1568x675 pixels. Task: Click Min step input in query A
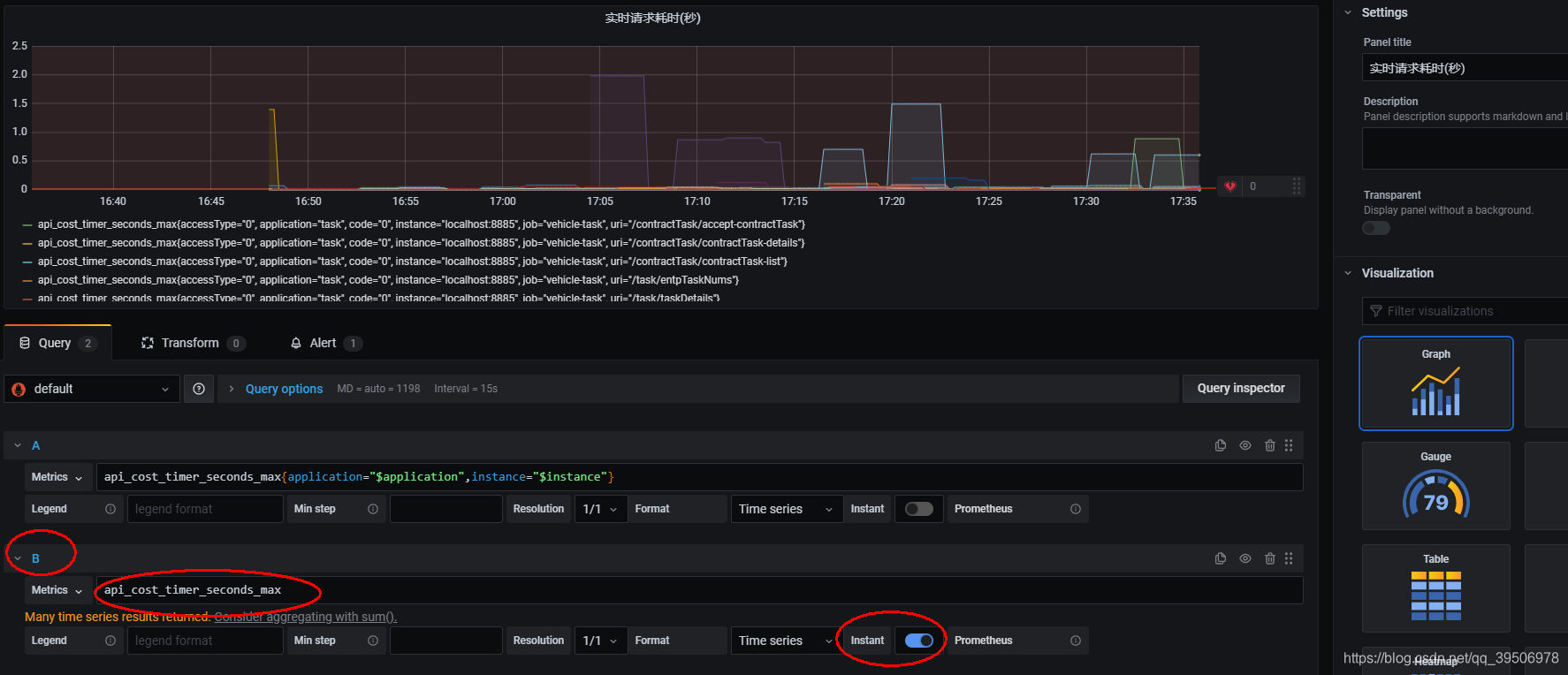coord(445,509)
